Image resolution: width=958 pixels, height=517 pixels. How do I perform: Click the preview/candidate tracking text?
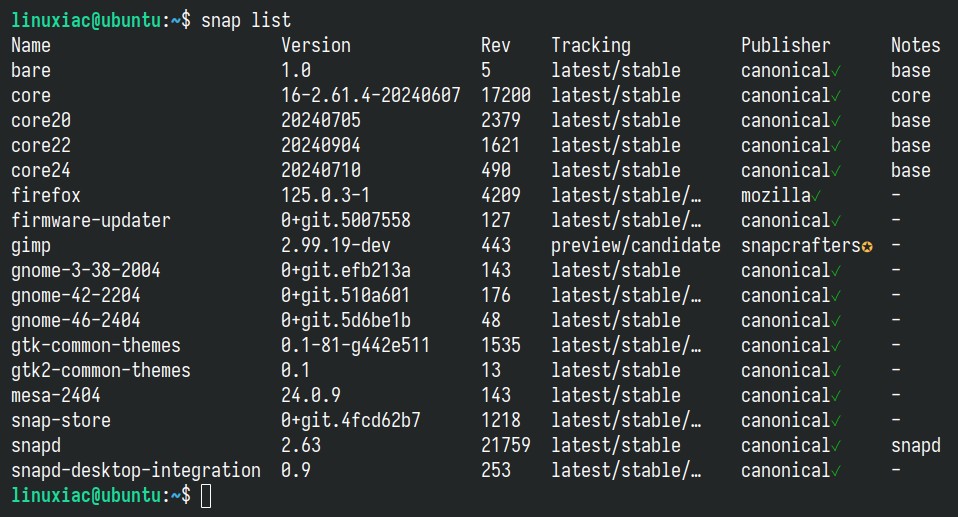coord(635,246)
